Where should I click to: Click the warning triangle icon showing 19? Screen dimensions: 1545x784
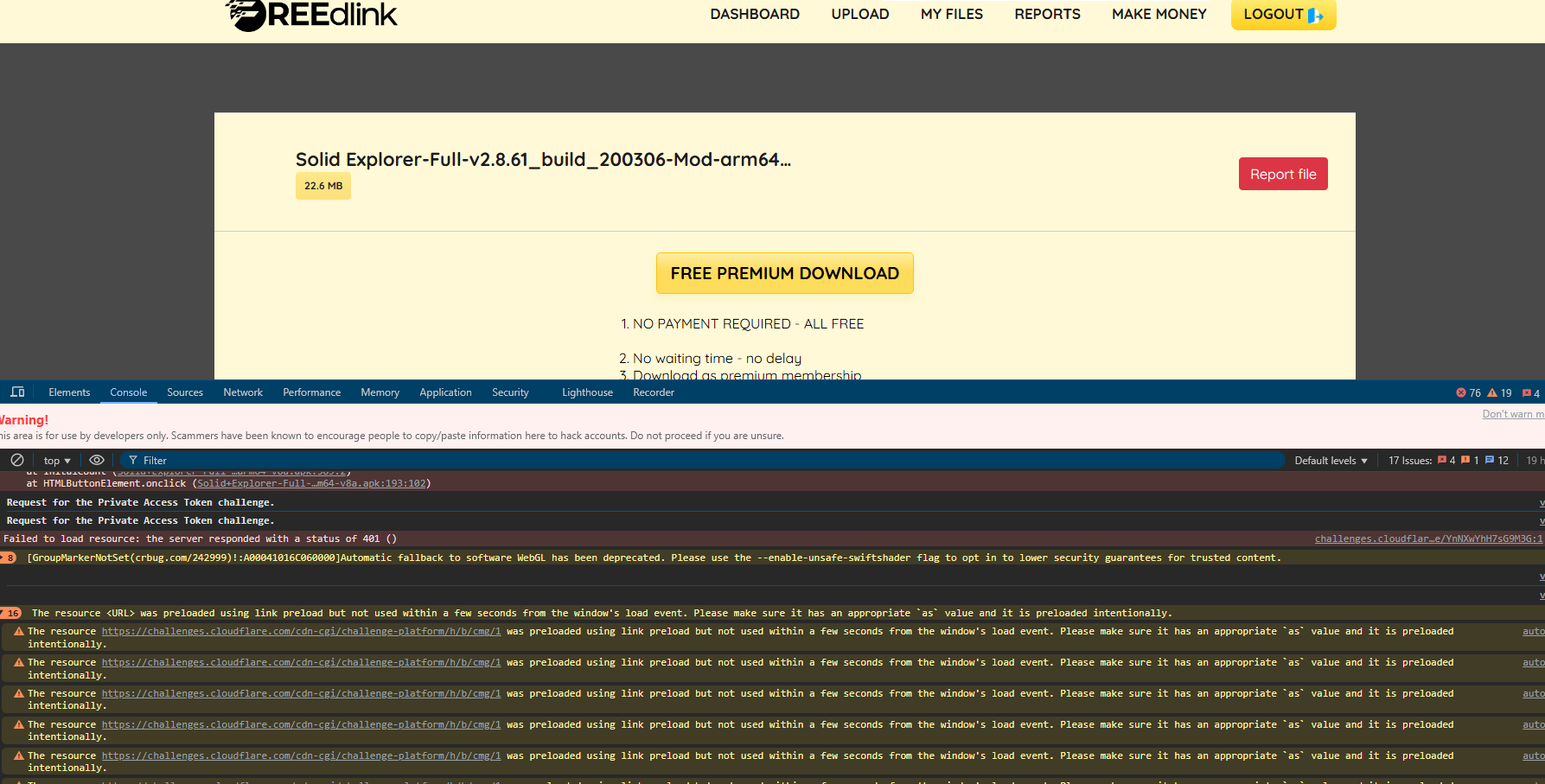tap(1492, 392)
